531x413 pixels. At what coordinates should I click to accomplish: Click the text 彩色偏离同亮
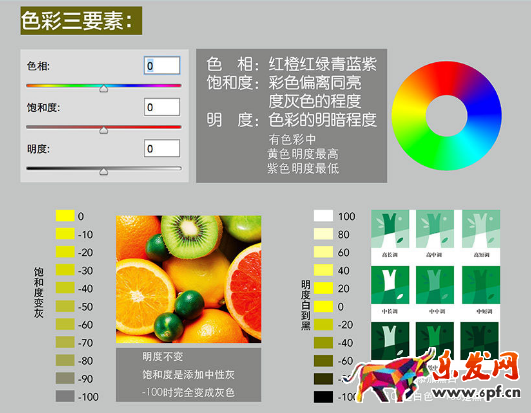315,82
